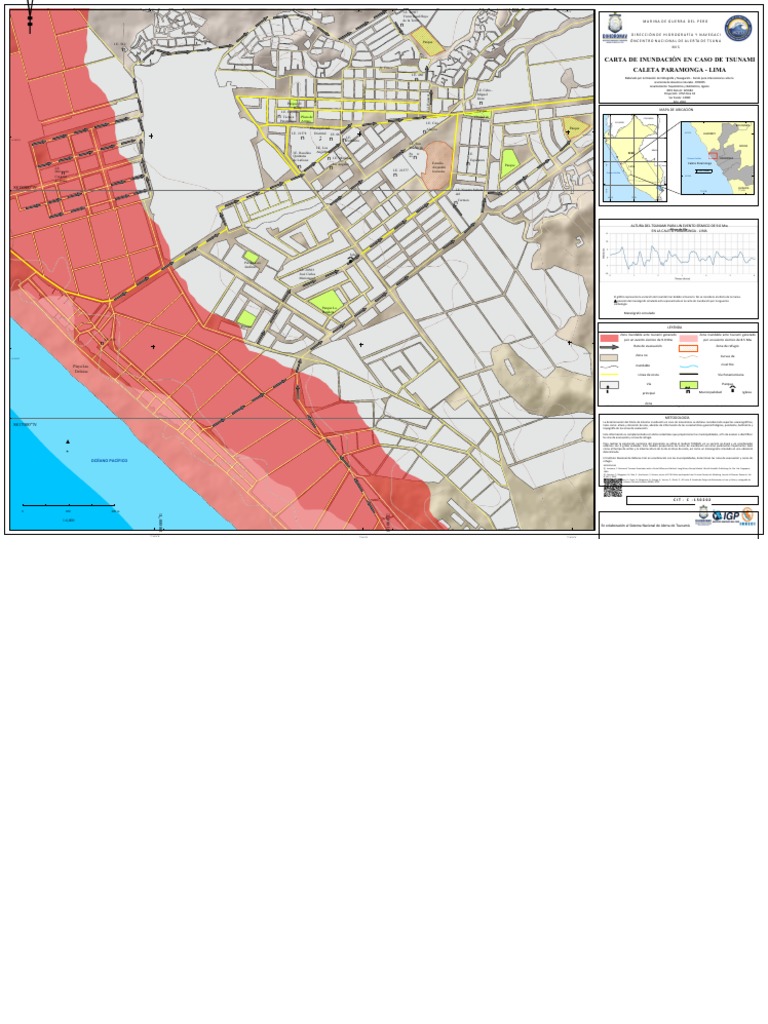The width and height of the screenshot is (768, 1024).
Task: Click the black Vía Panamericana legend line
Action: 689,374
